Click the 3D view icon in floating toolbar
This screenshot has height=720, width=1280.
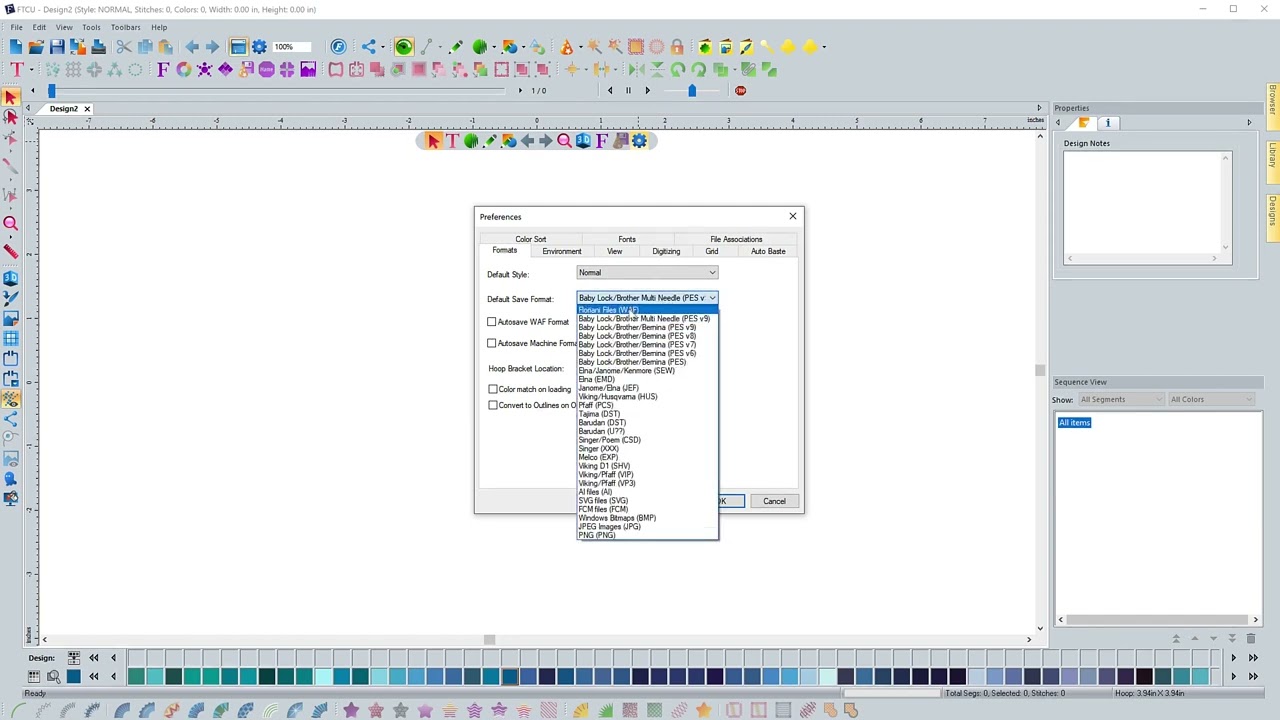(583, 141)
